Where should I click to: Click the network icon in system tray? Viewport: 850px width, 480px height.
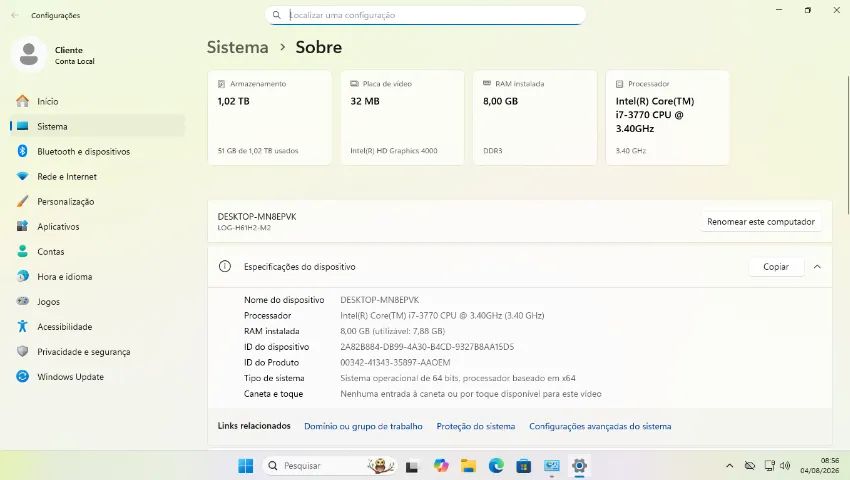pyautogui.click(x=769, y=465)
